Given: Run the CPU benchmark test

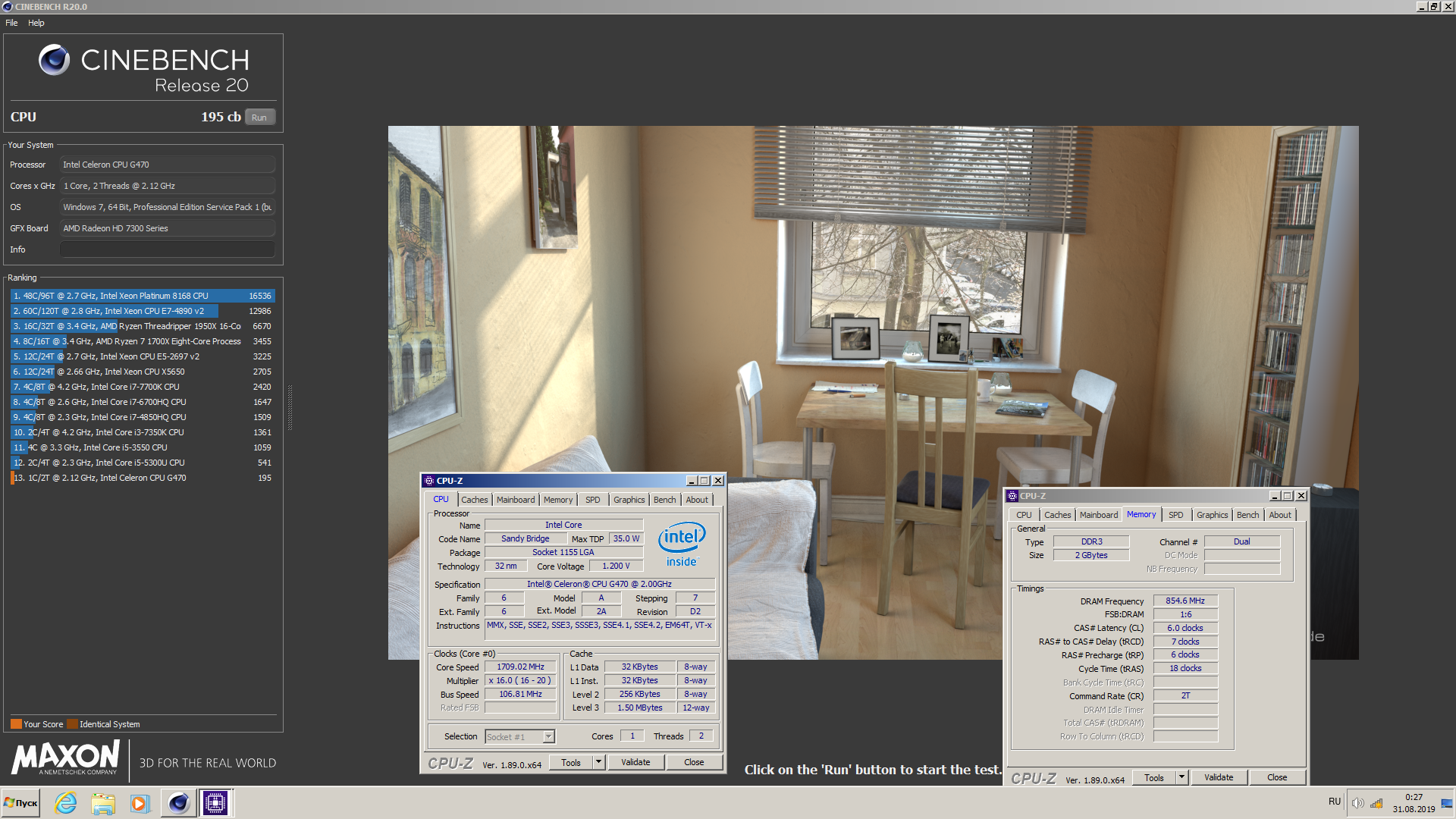Looking at the screenshot, I should (259, 118).
